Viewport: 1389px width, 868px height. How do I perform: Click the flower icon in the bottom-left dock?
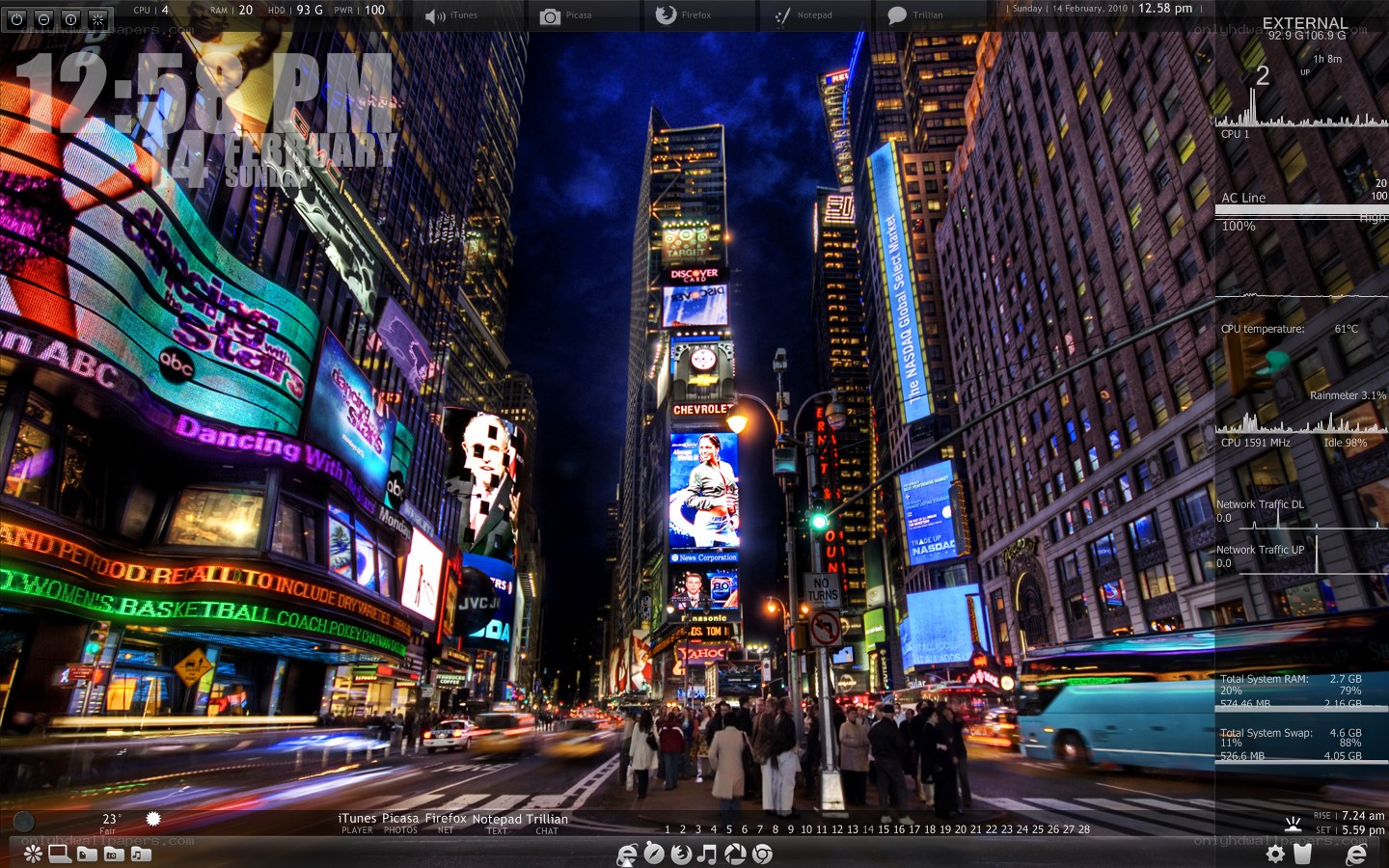(x=33, y=854)
